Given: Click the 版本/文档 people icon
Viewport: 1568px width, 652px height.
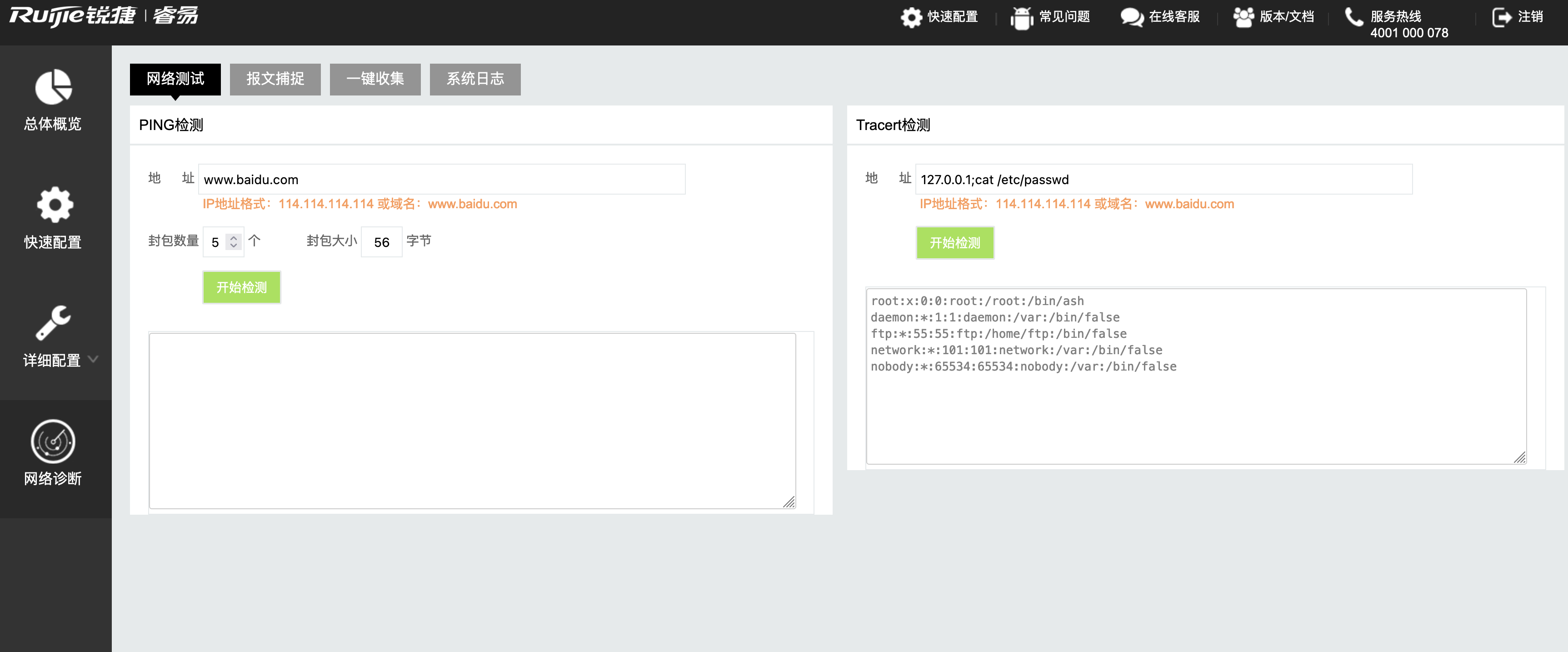Looking at the screenshot, I should (1243, 17).
